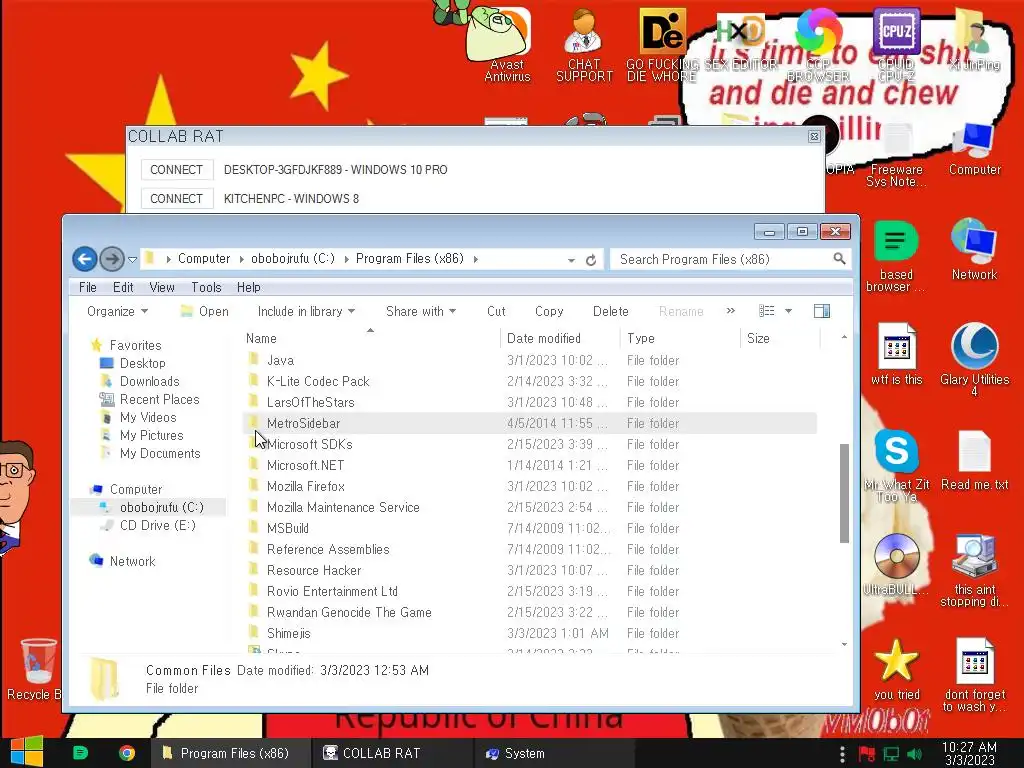Open the Help menu

pos(248,287)
